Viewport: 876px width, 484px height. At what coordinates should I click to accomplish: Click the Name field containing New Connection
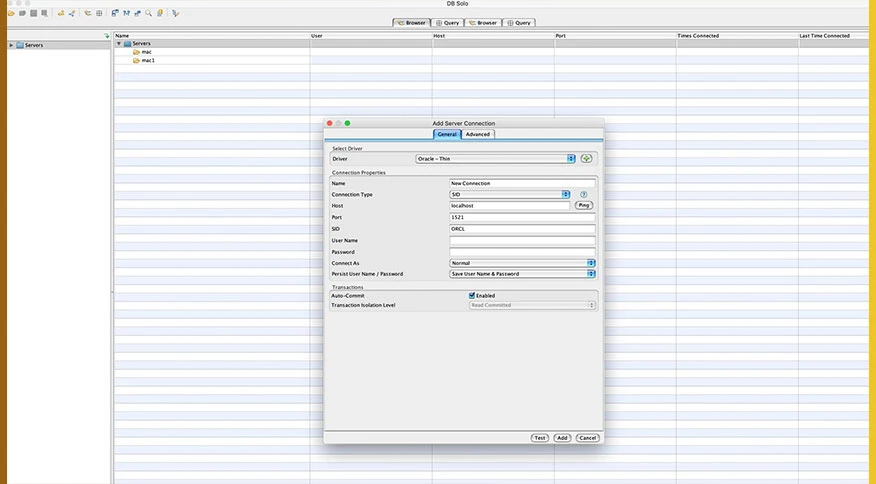[522, 183]
